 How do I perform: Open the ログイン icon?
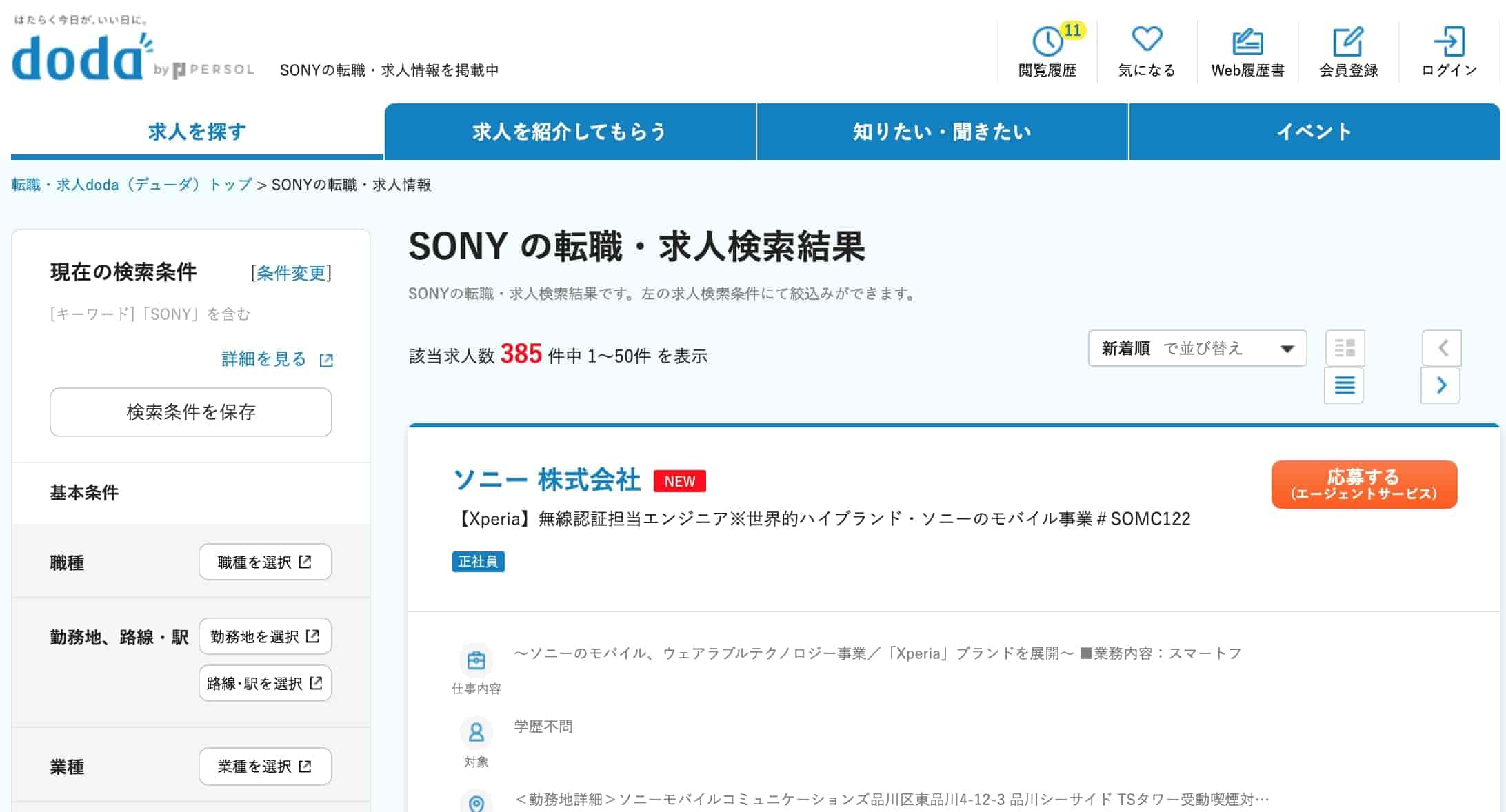pyautogui.click(x=1449, y=41)
